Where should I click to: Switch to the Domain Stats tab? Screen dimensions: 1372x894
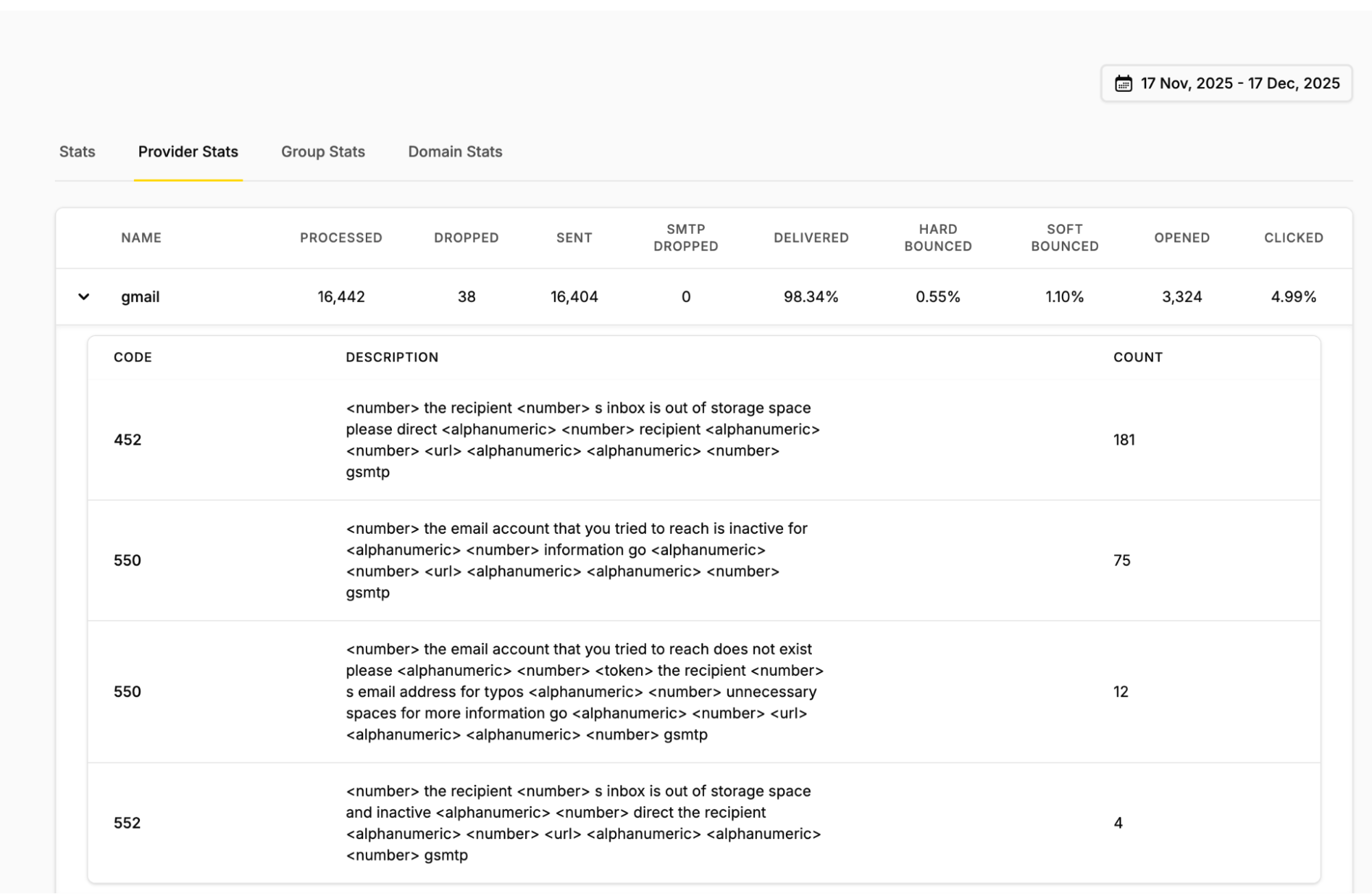454,152
